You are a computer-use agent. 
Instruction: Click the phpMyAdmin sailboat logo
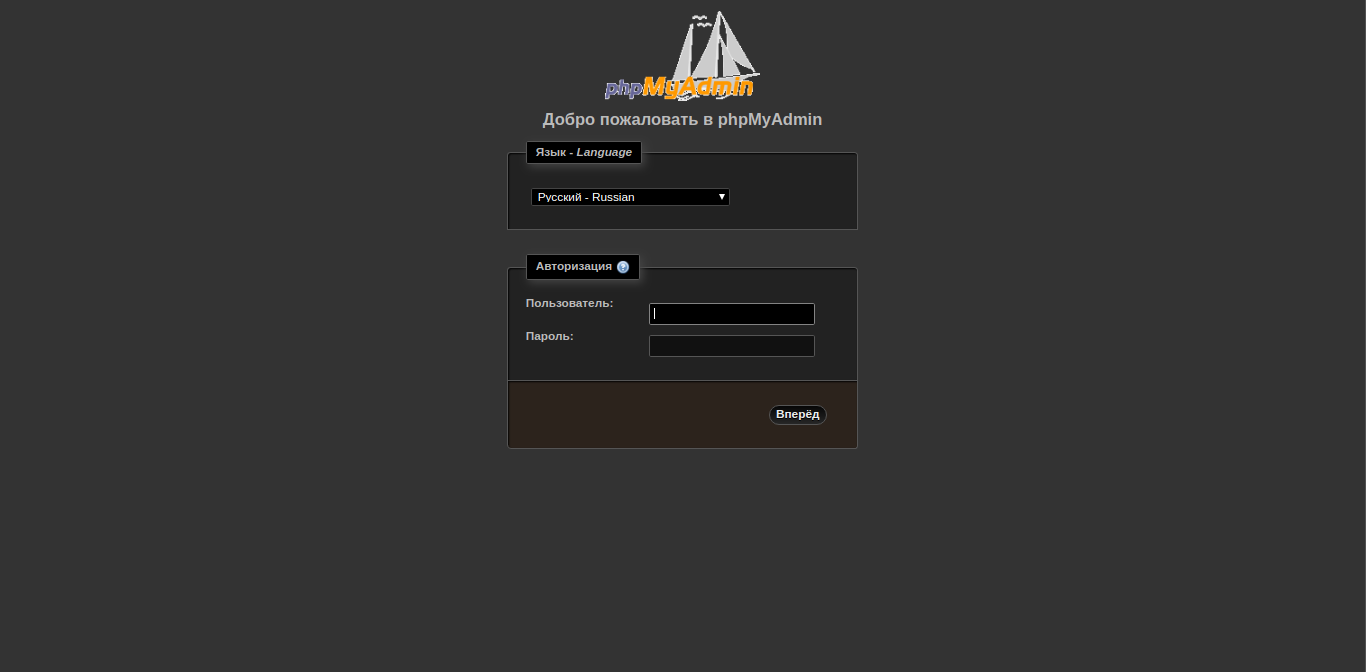682,56
